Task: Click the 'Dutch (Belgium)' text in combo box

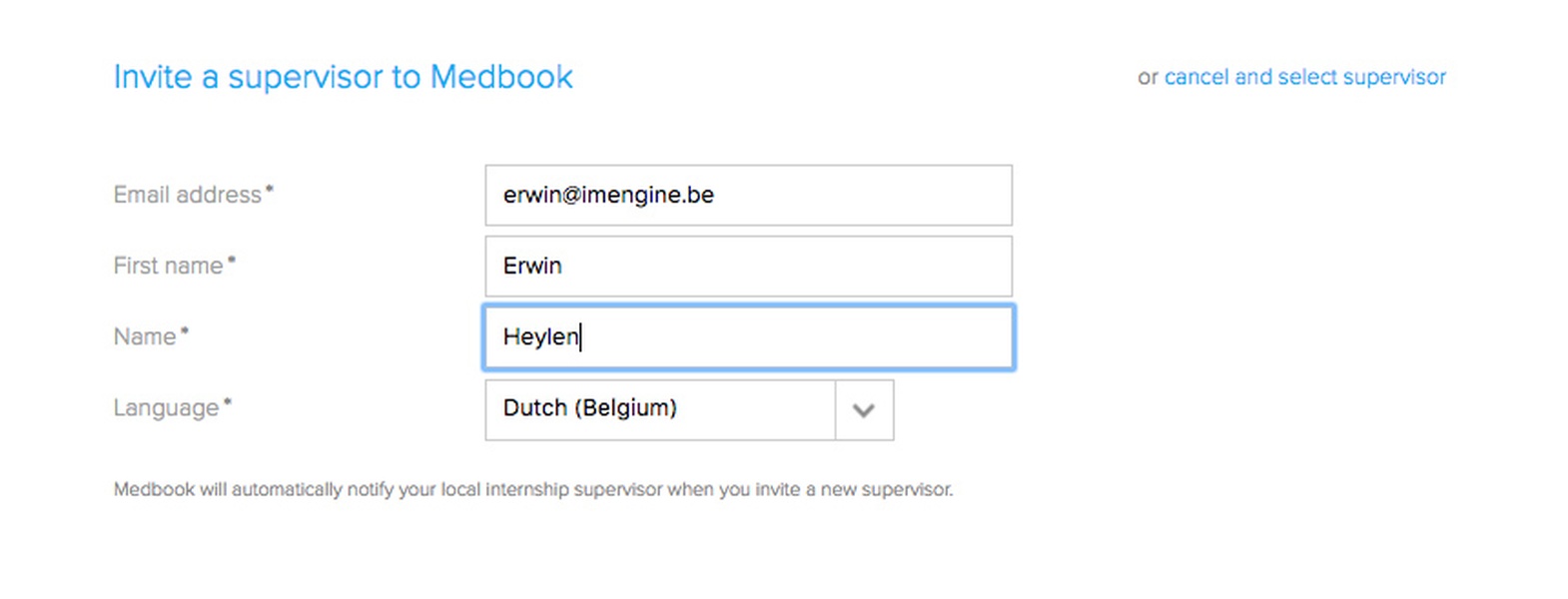Action: [589, 407]
